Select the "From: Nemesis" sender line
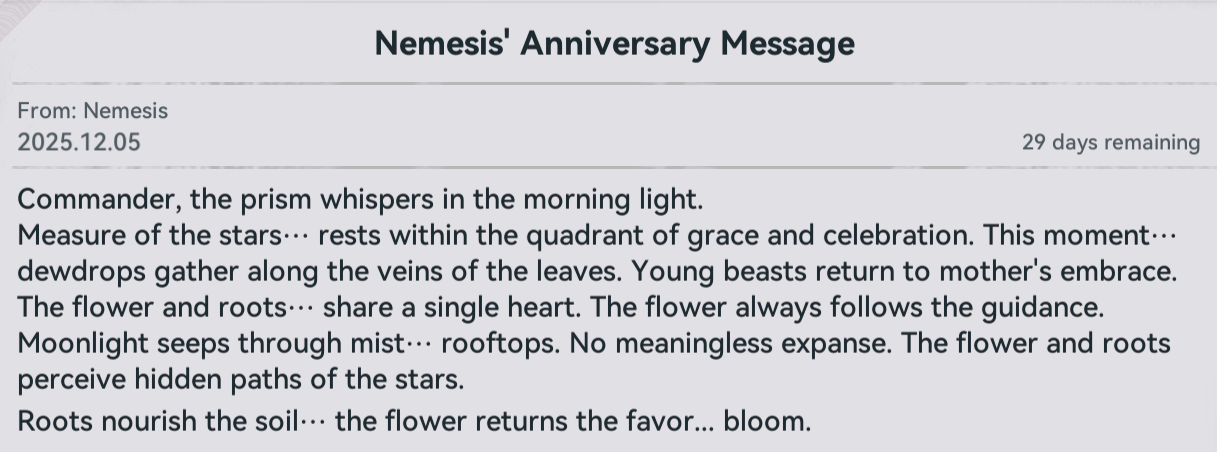 point(92,111)
